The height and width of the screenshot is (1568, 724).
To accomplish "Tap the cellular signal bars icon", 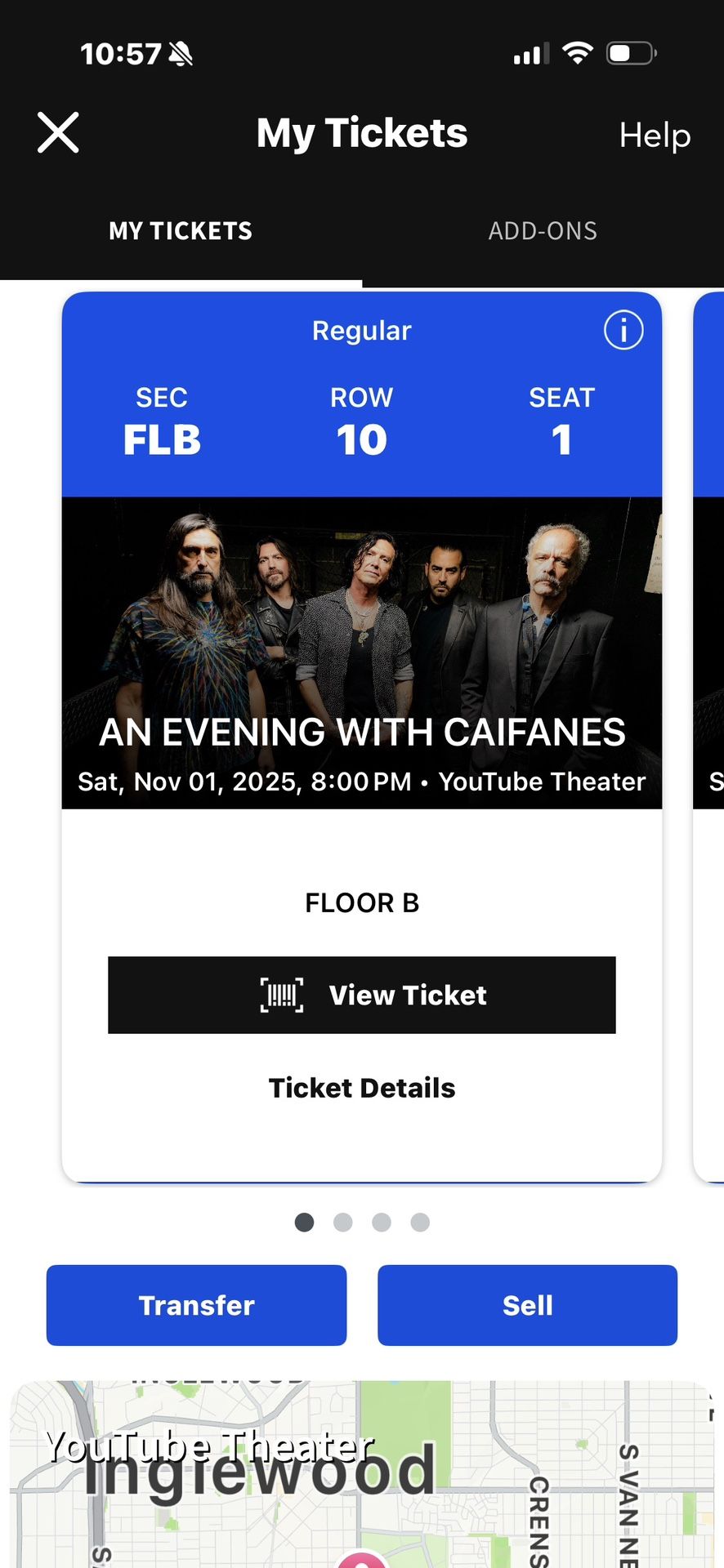I will (x=530, y=54).
